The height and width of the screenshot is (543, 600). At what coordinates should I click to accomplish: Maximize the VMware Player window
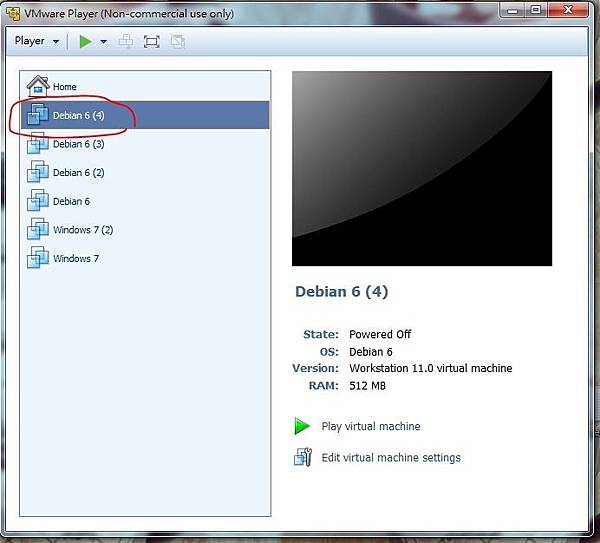point(536,10)
